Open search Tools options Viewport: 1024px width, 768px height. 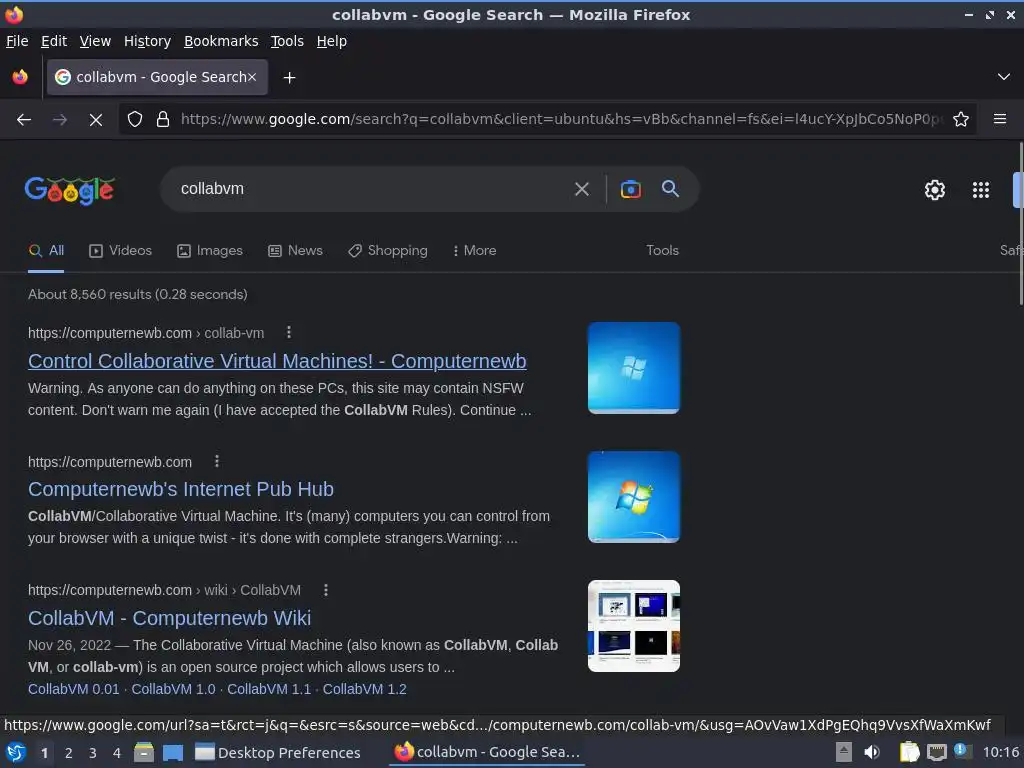click(x=662, y=251)
